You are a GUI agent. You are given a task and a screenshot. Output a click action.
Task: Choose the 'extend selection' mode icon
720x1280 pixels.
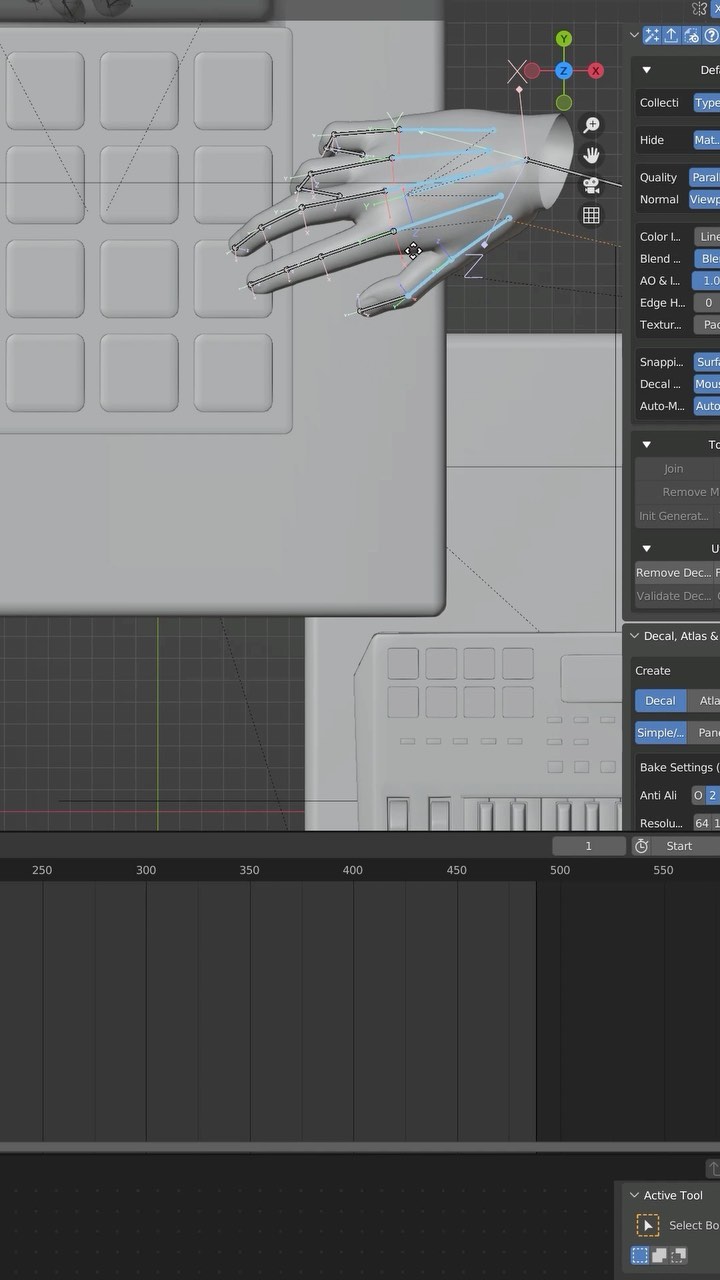659,1255
